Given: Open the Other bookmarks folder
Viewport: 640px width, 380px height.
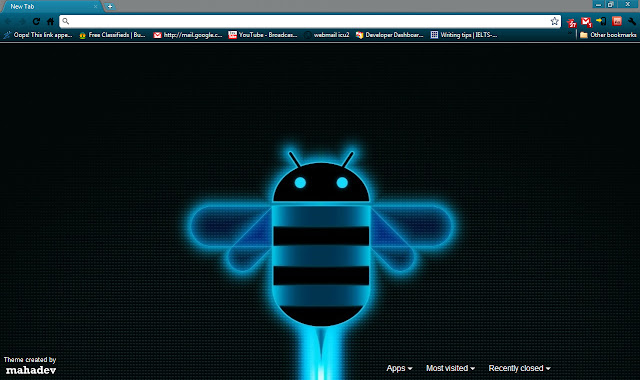Looking at the screenshot, I should [x=608, y=35].
